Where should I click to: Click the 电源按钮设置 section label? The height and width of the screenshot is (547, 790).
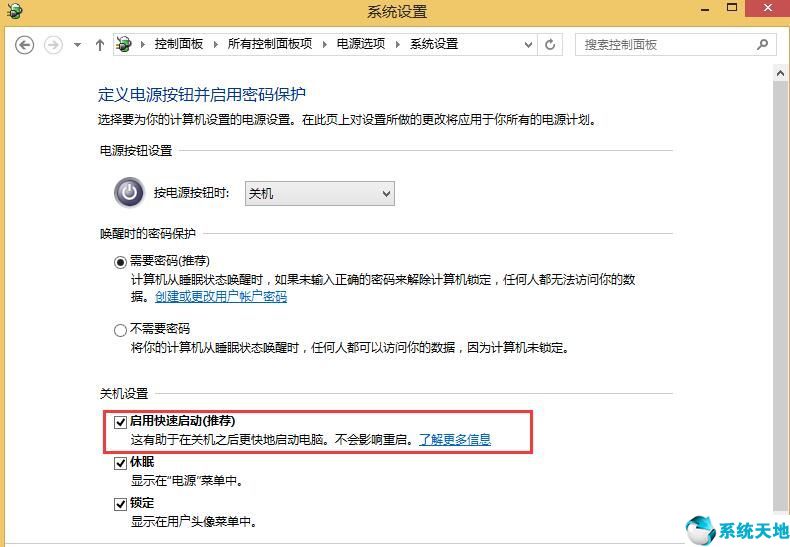pos(136,151)
